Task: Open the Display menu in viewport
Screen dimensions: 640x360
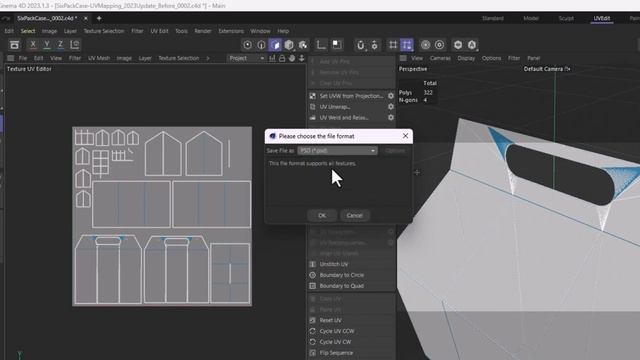Action: (466, 58)
